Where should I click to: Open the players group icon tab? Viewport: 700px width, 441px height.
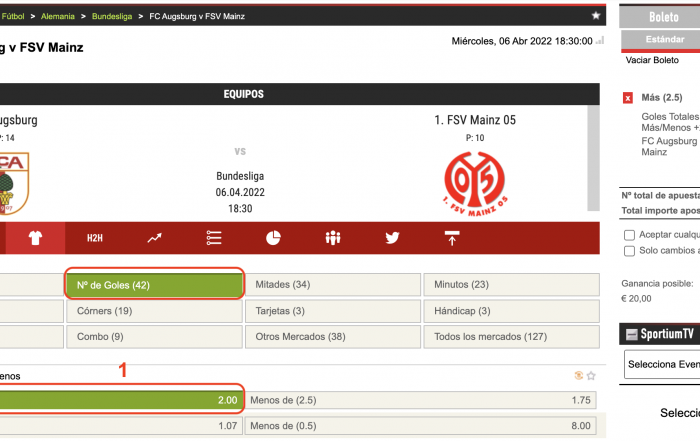pos(333,238)
